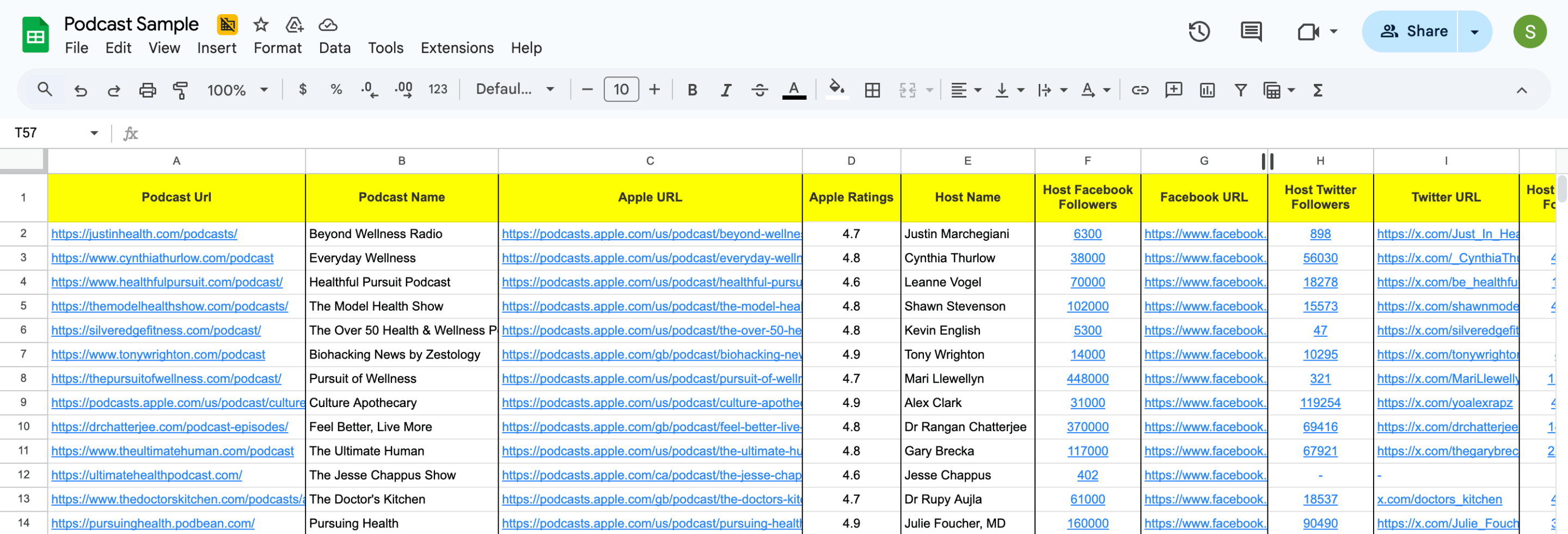This screenshot has height=534, width=1568.
Task: Open the justinhealth.com podcasts link
Action: click(144, 234)
